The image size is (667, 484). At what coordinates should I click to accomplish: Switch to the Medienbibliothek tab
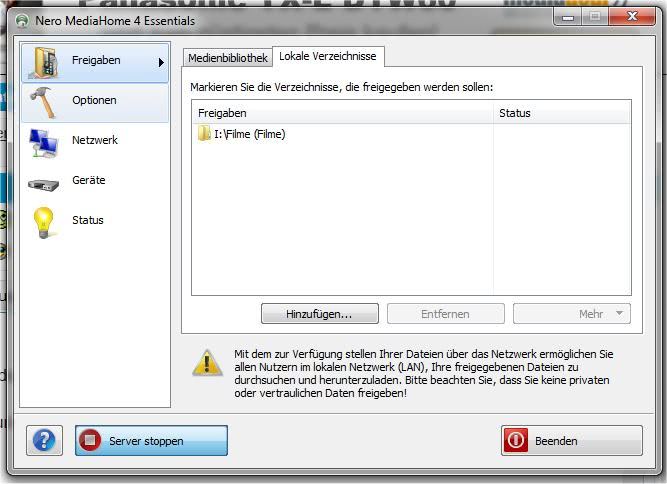[x=228, y=59]
